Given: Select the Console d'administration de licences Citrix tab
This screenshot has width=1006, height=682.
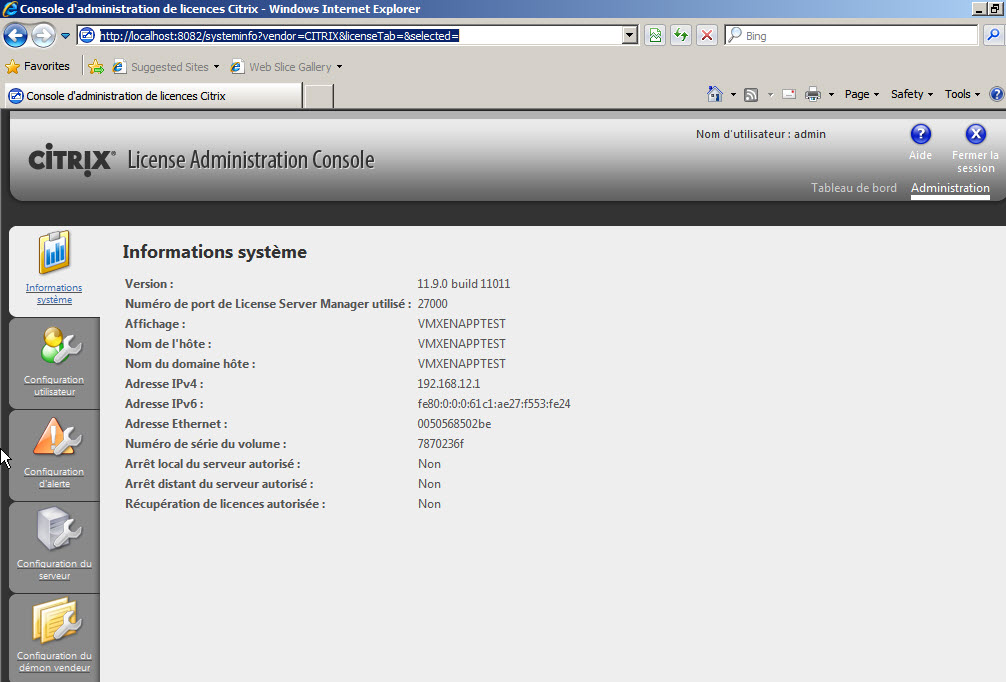Looking at the screenshot, I should (x=153, y=96).
